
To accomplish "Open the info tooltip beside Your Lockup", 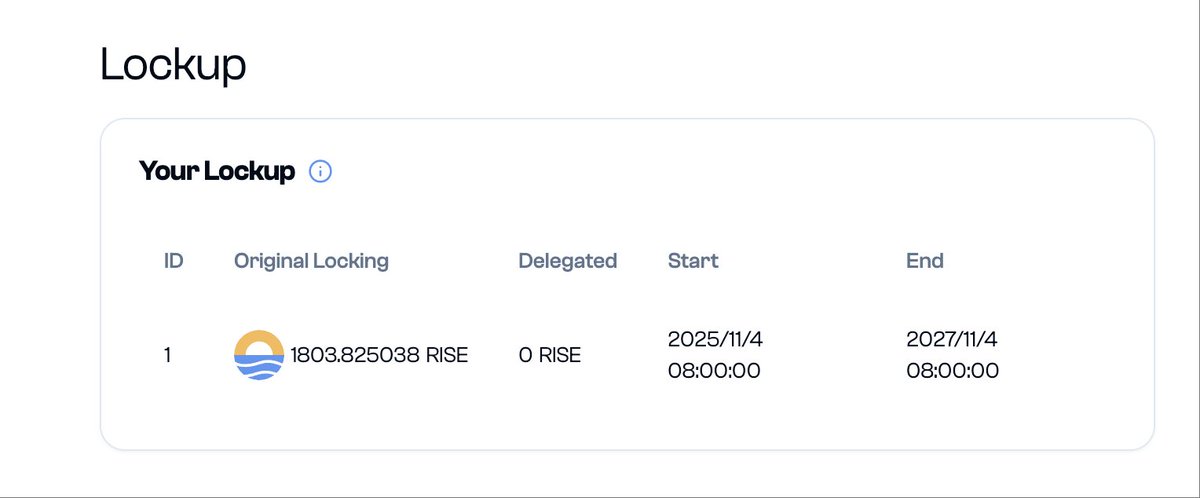I will 320,172.
